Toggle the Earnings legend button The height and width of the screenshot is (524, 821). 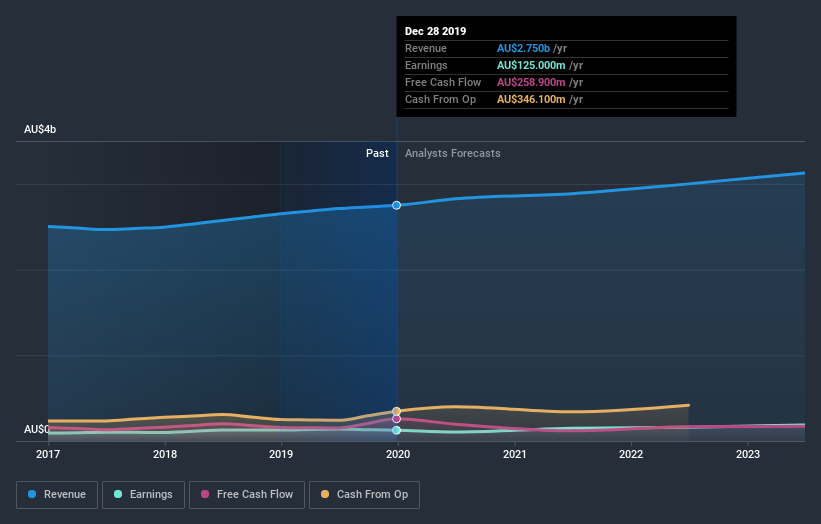[x=143, y=495]
